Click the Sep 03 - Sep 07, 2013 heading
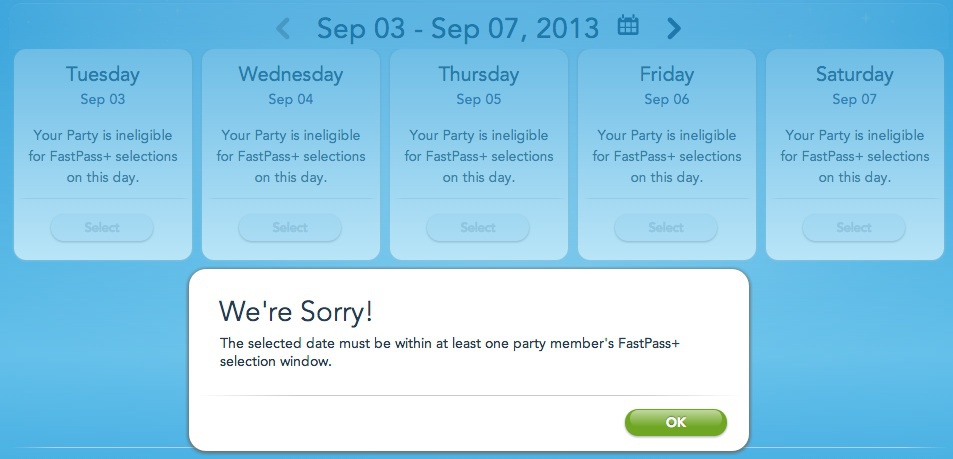The width and height of the screenshot is (953, 459). coord(457,28)
